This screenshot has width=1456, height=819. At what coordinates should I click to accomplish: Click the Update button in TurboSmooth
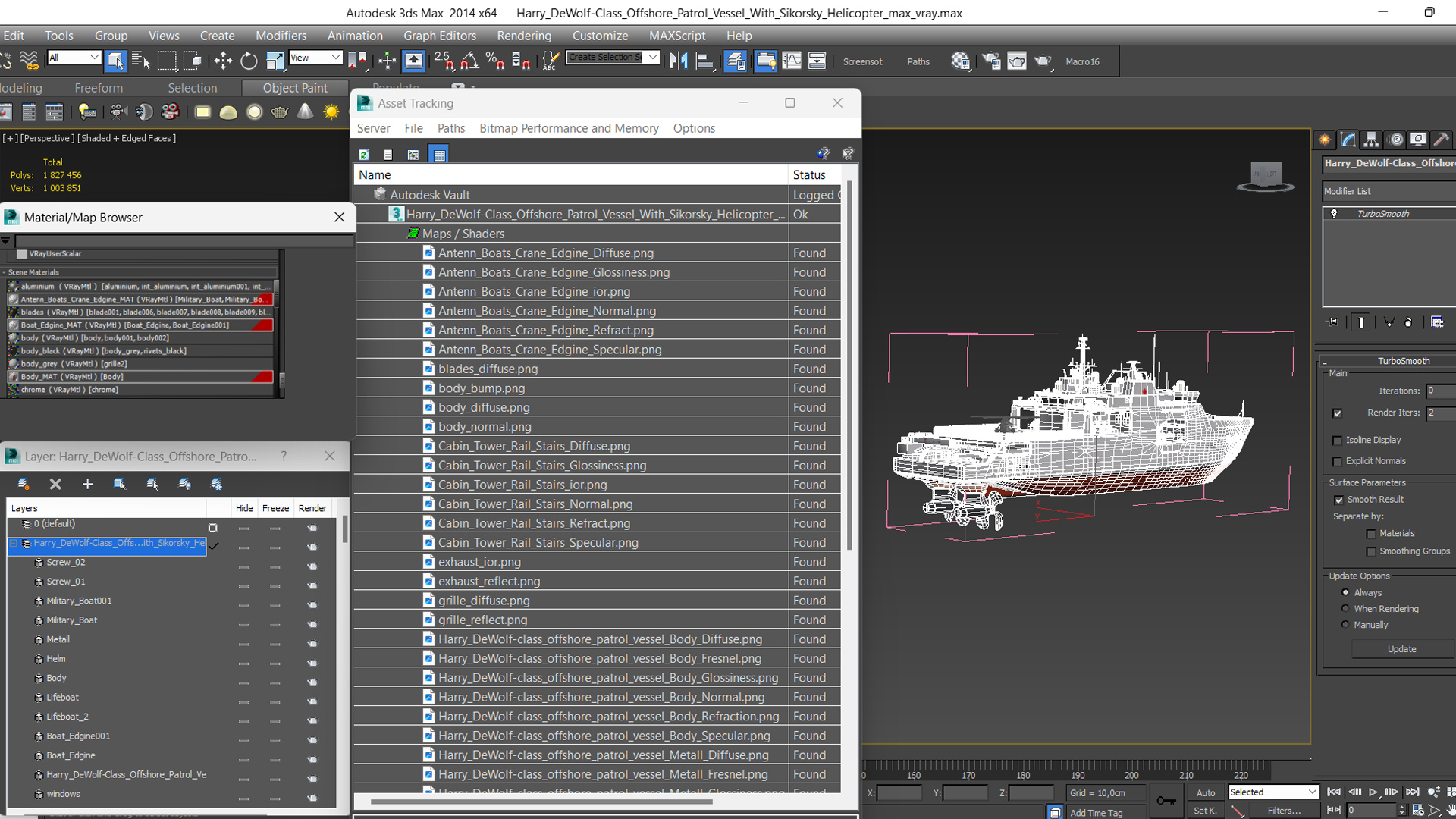pos(1401,649)
